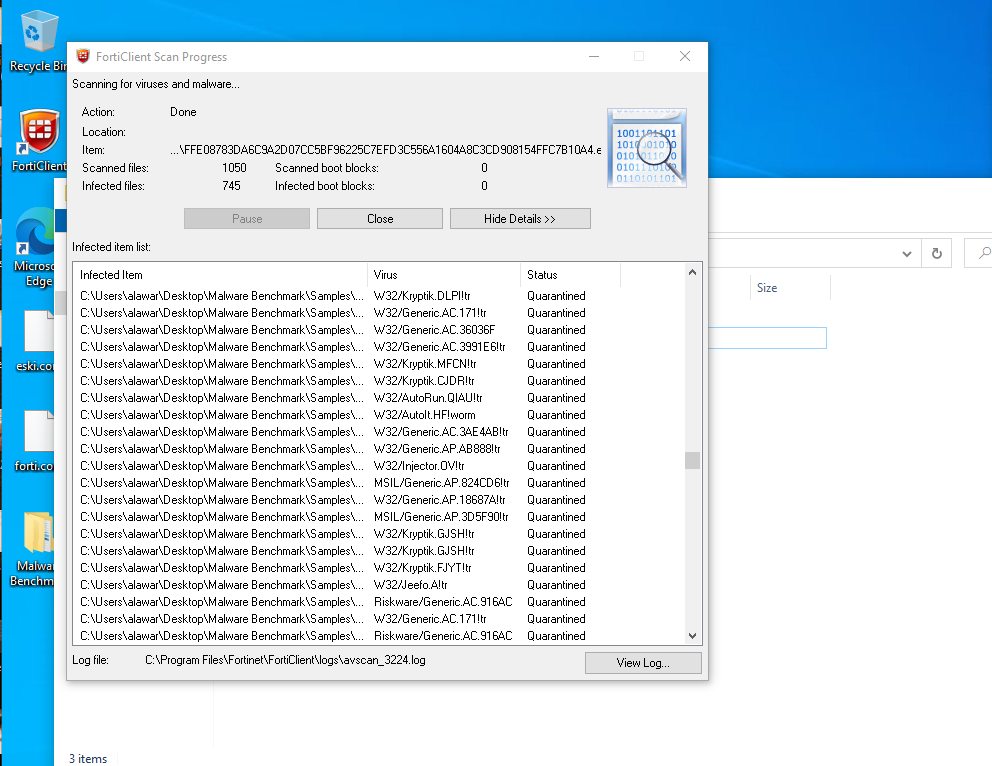Click scrollbar up arrow in infected list
The height and width of the screenshot is (766, 992).
[692, 273]
